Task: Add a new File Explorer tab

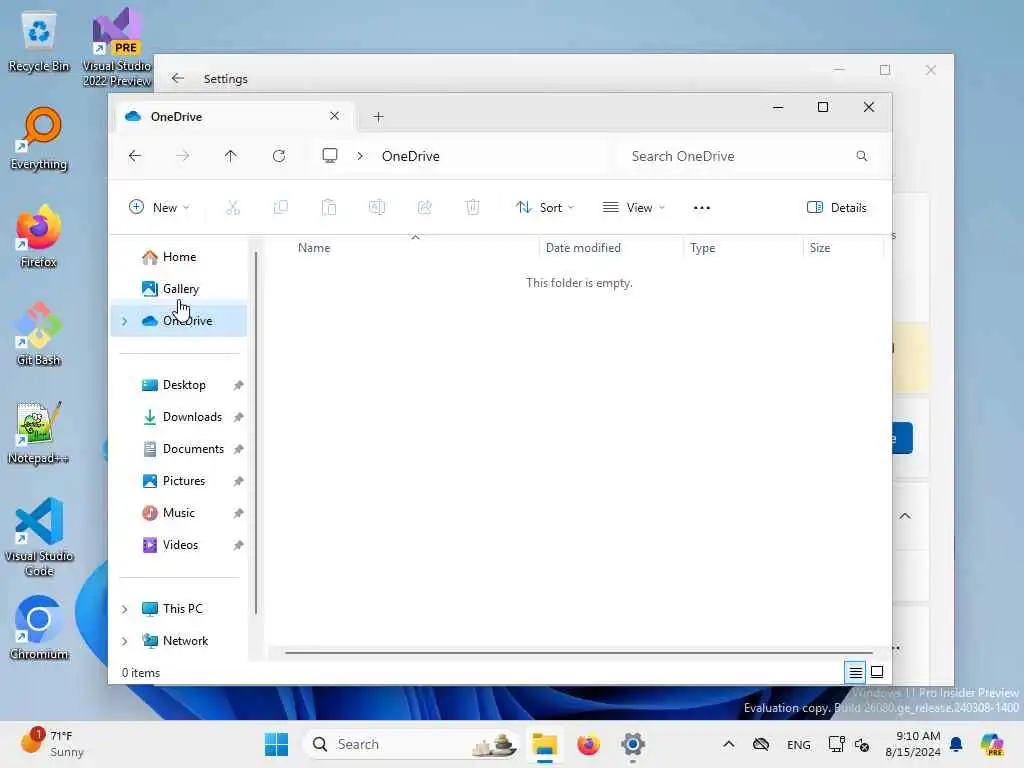Action: click(x=378, y=117)
